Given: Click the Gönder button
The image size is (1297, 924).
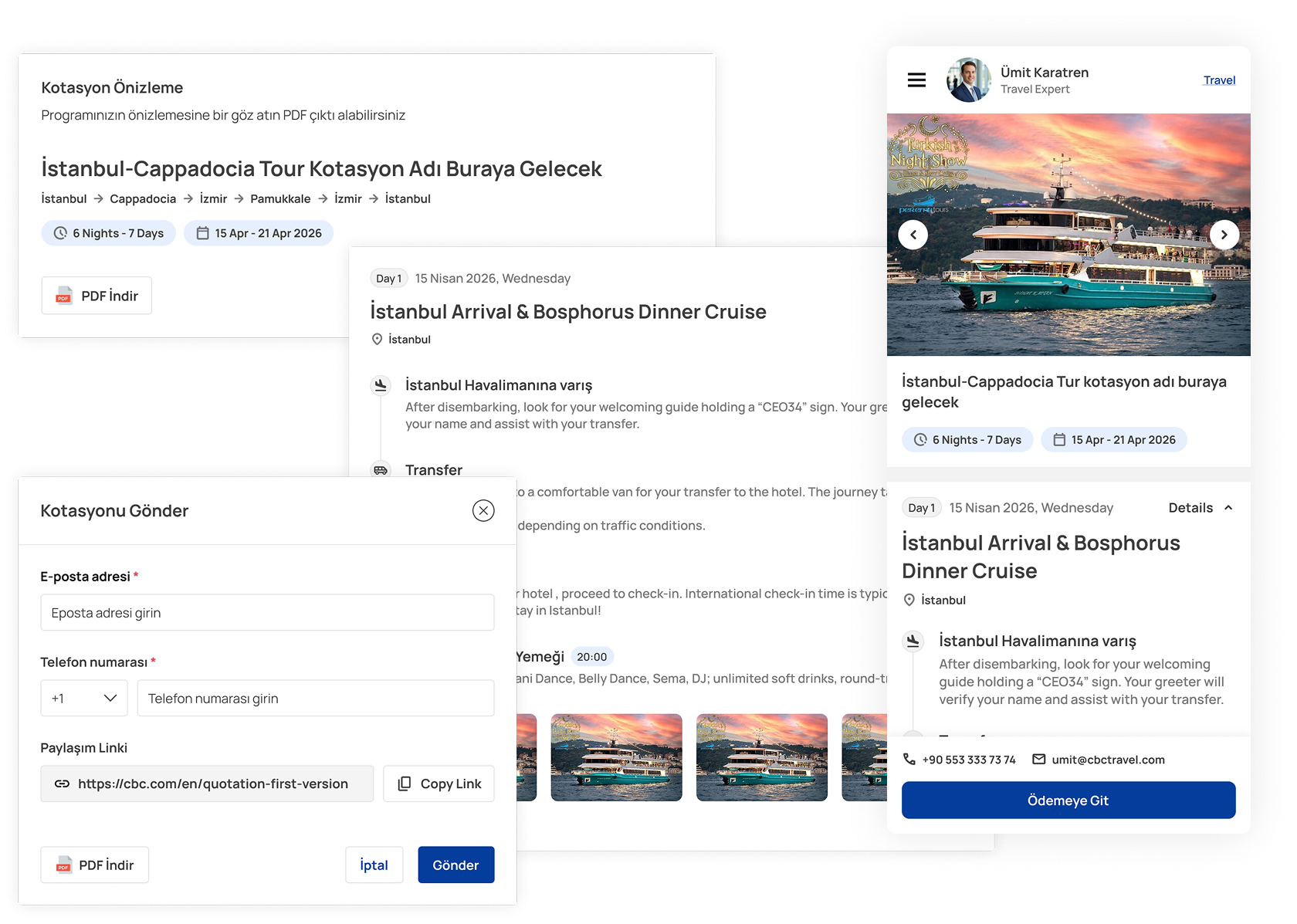Looking at the screenshot, I should 455,865.
